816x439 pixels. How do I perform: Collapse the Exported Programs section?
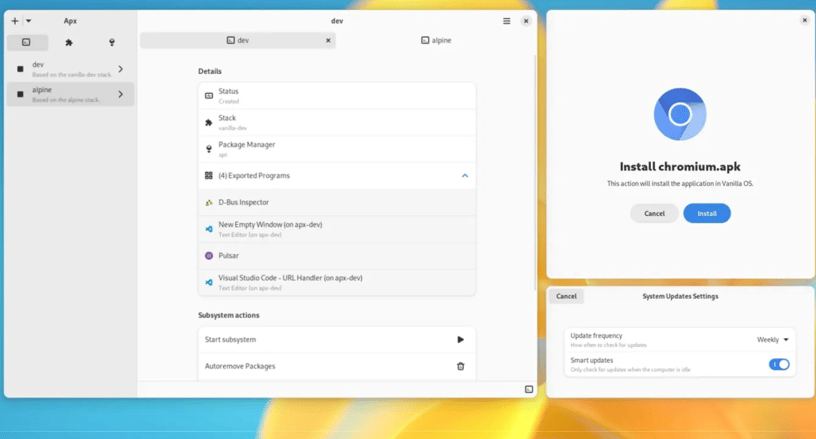click(x=465, y=176)
